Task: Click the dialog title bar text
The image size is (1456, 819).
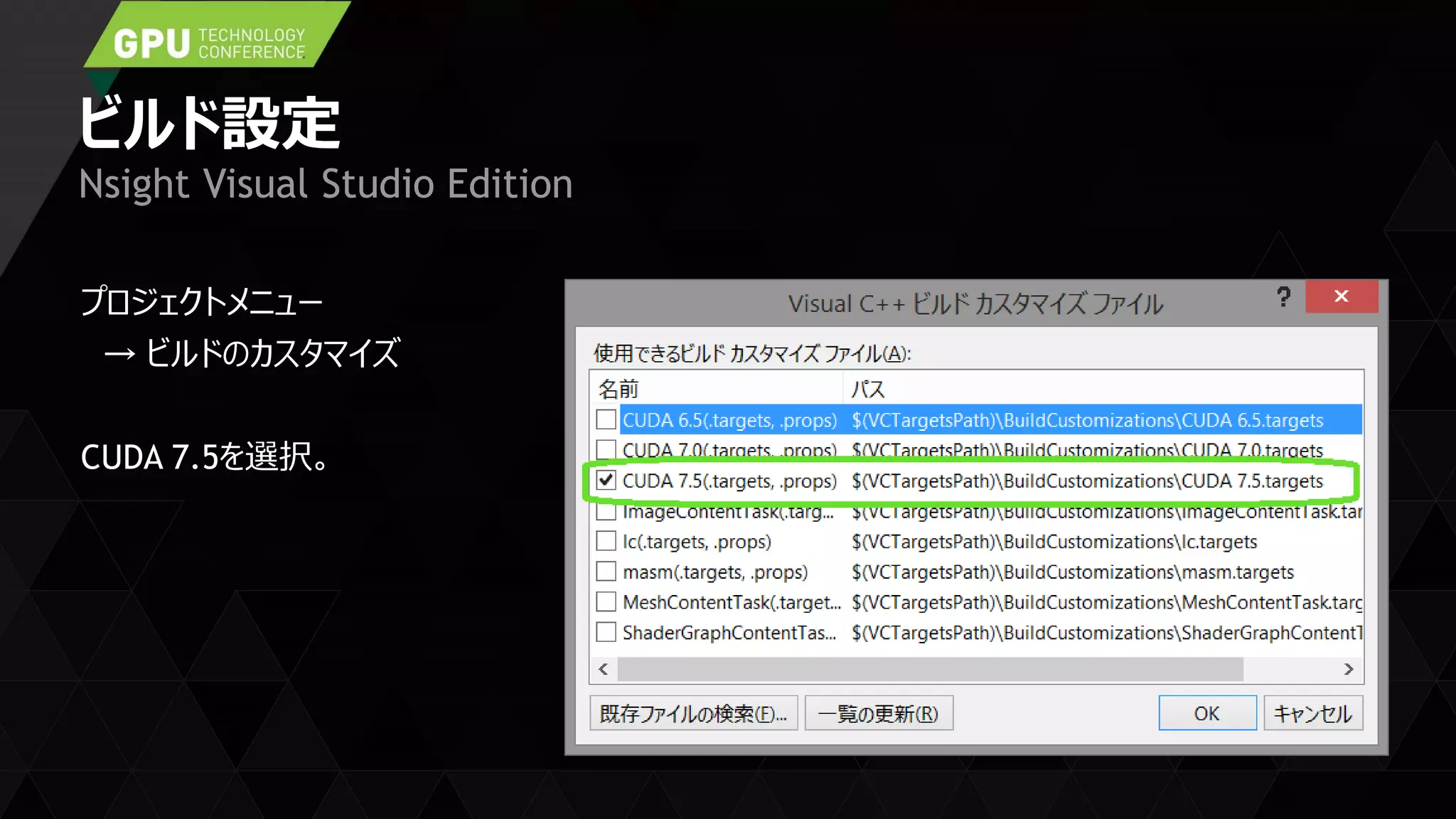Action: 975,304
